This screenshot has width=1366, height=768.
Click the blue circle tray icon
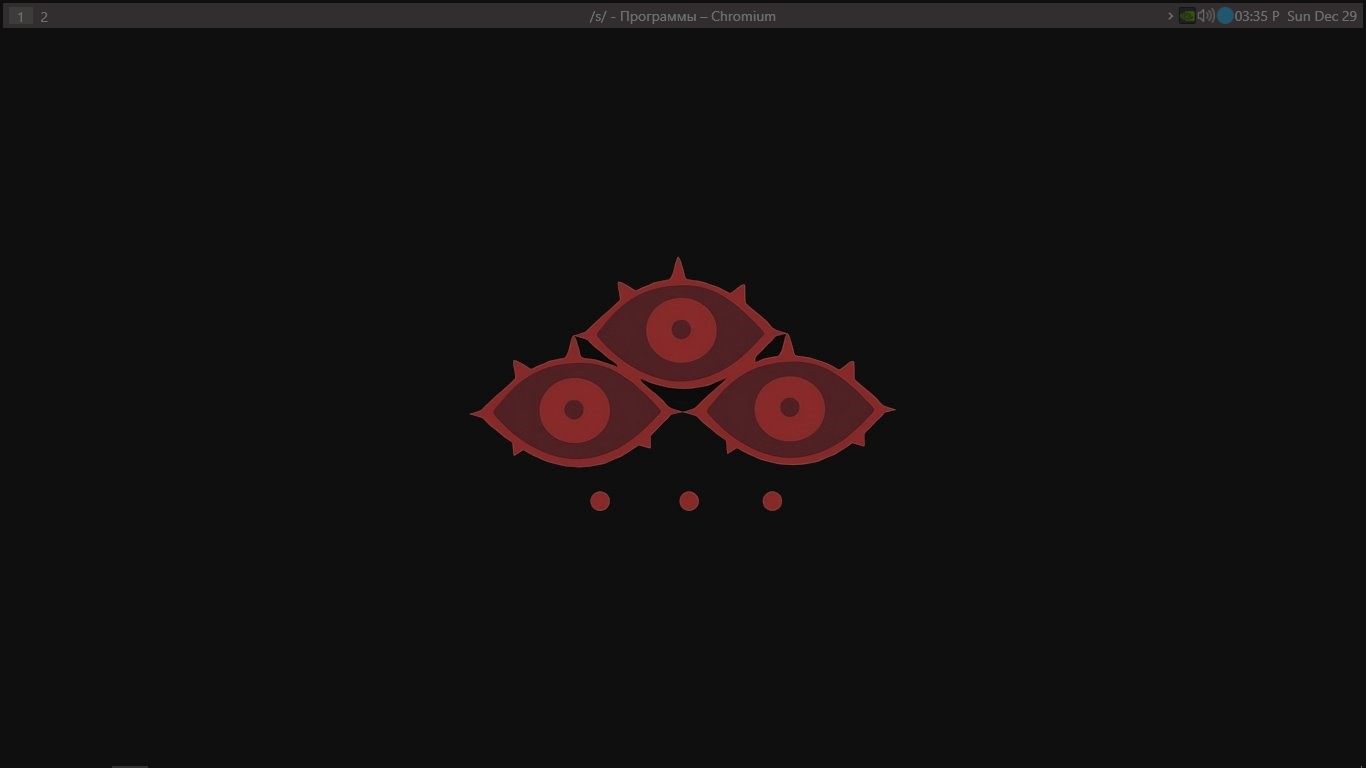[1225, 16]
